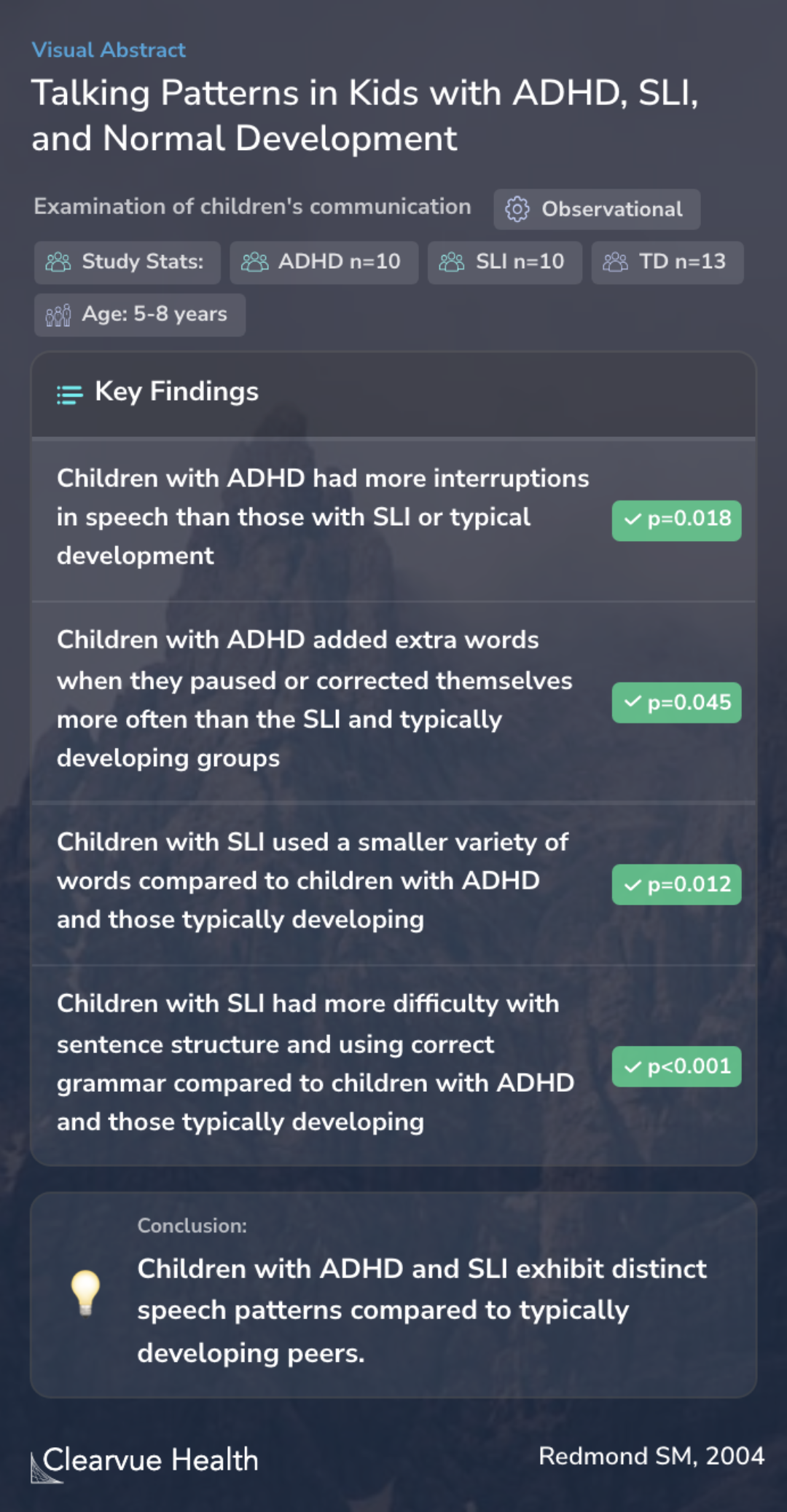Click the group icon next to TD n=13
The width and height of the screenshot is (787, 1512).
(x=616, y=262)
